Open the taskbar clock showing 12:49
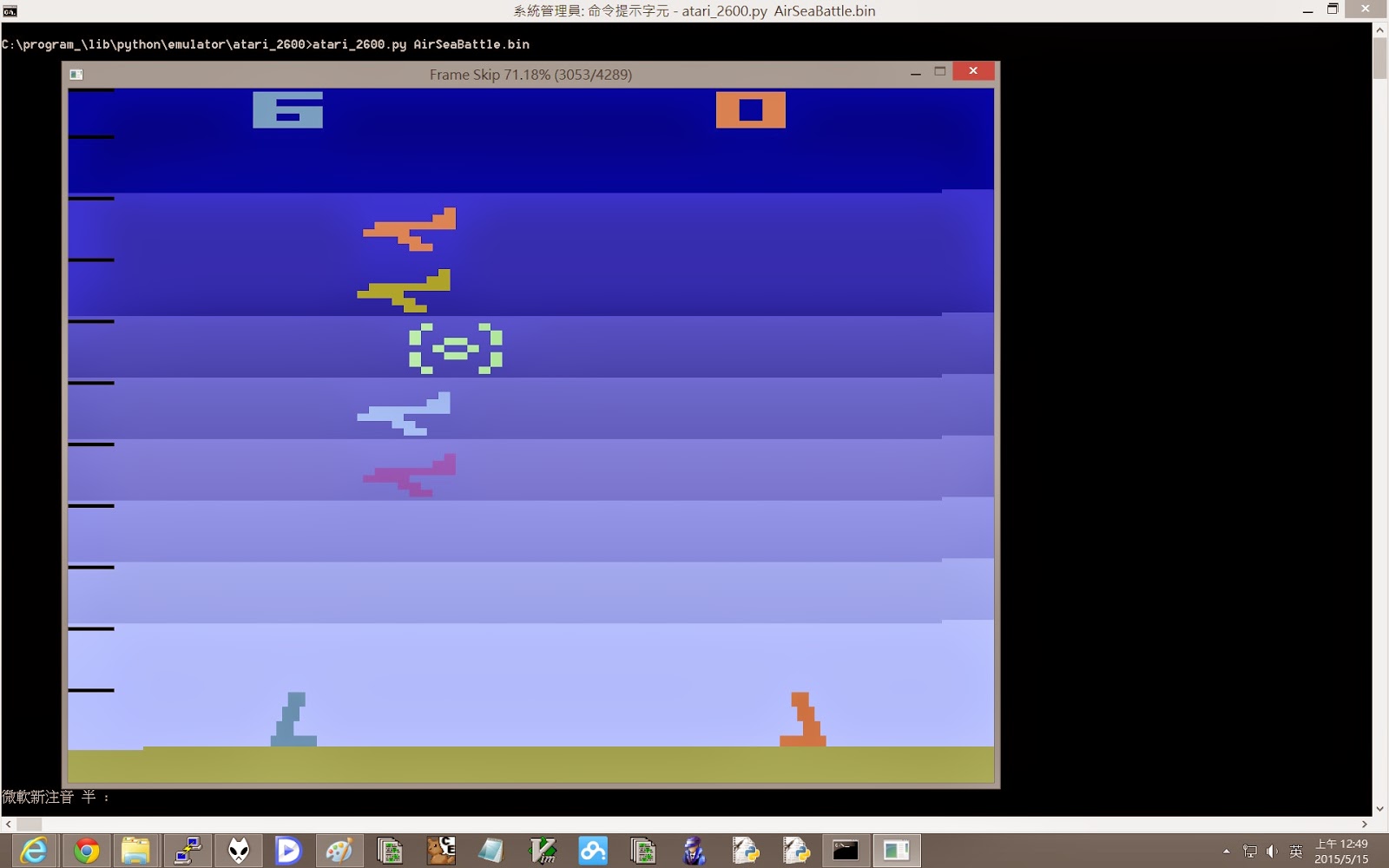The image size is (1389, 868). (x=1341, y=852)
